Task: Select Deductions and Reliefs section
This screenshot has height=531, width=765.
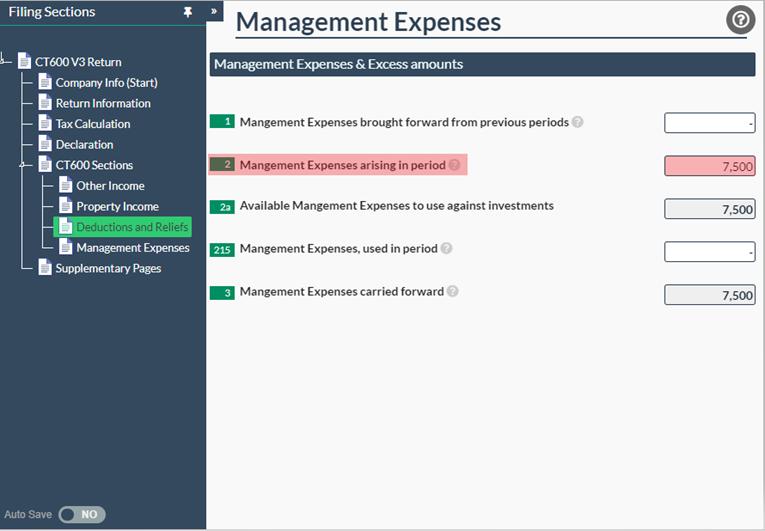Action: [122, 227]
